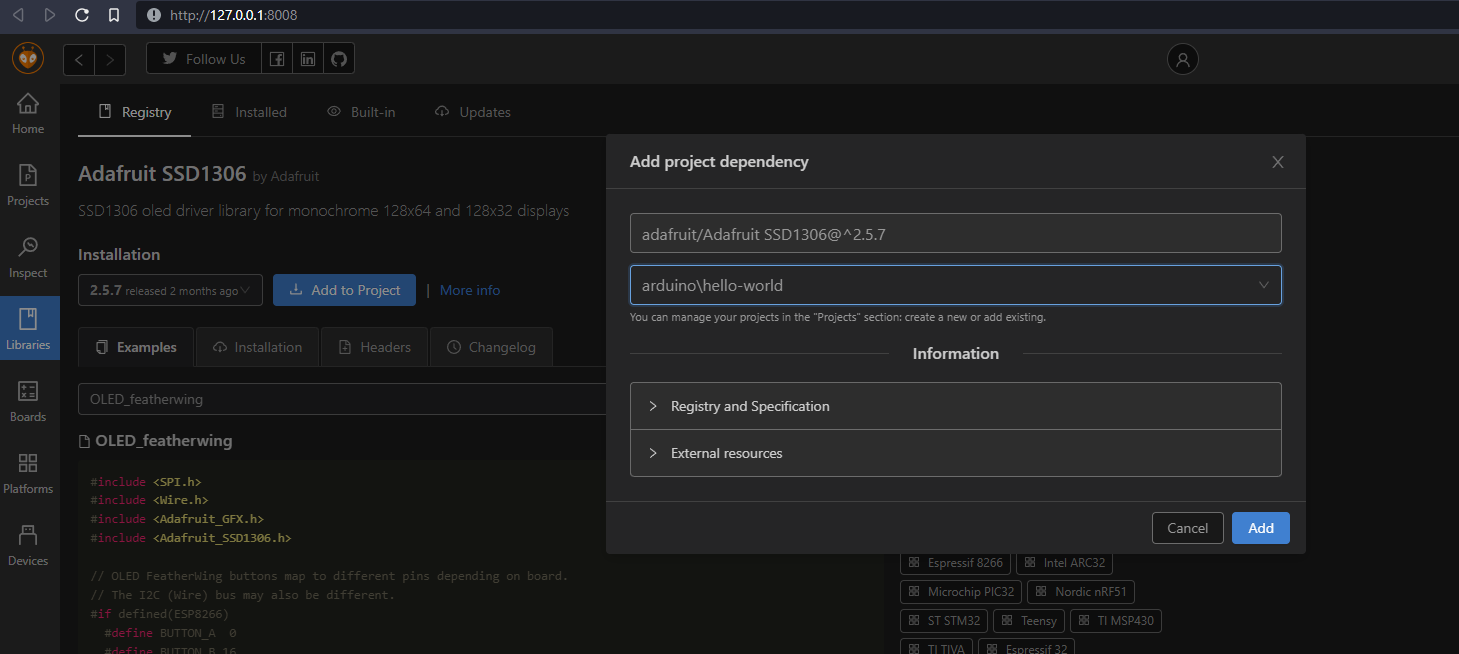Switch to the Built-in tab
The height and width of the screenshot is (654, 1459).
361,112
